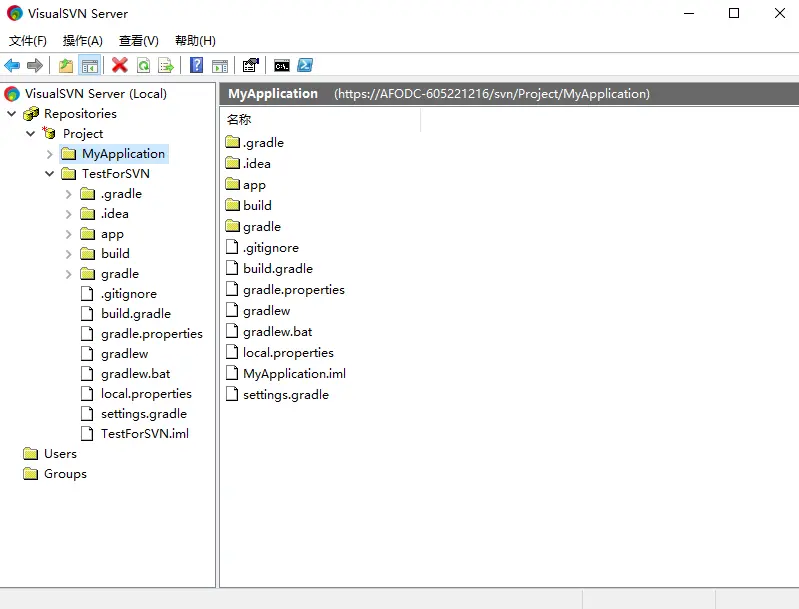This screenshot has height=609, width=799.
Task: Go up one level toolbar icon
Action: 66,65
